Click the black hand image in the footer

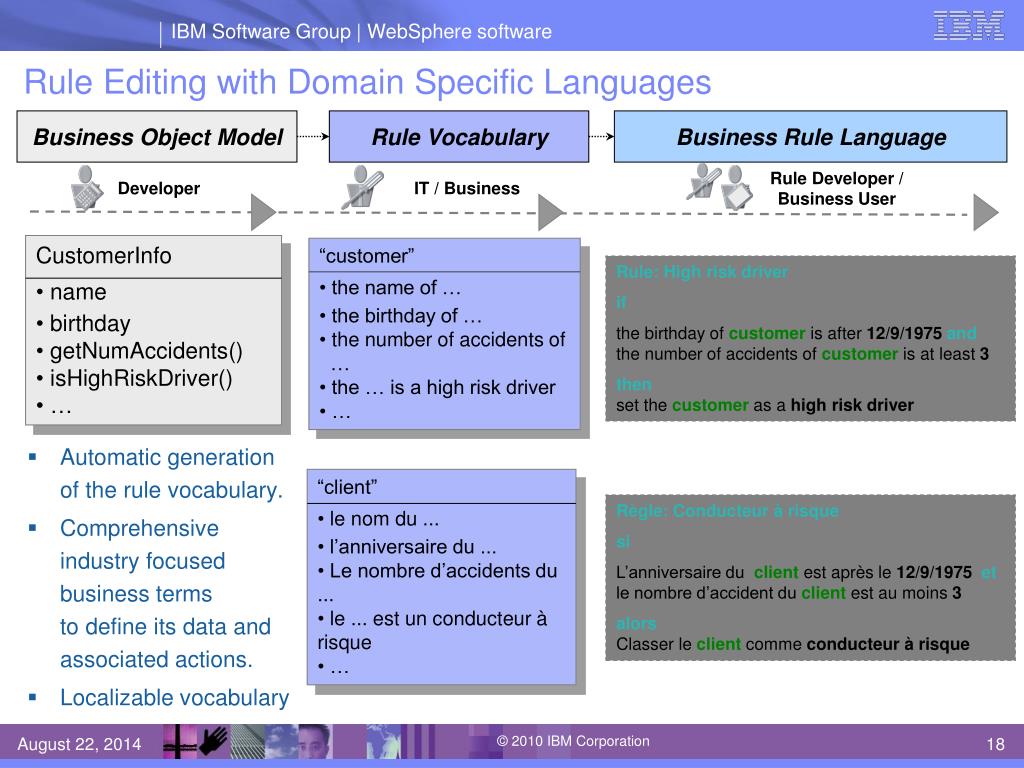point(214,742)
